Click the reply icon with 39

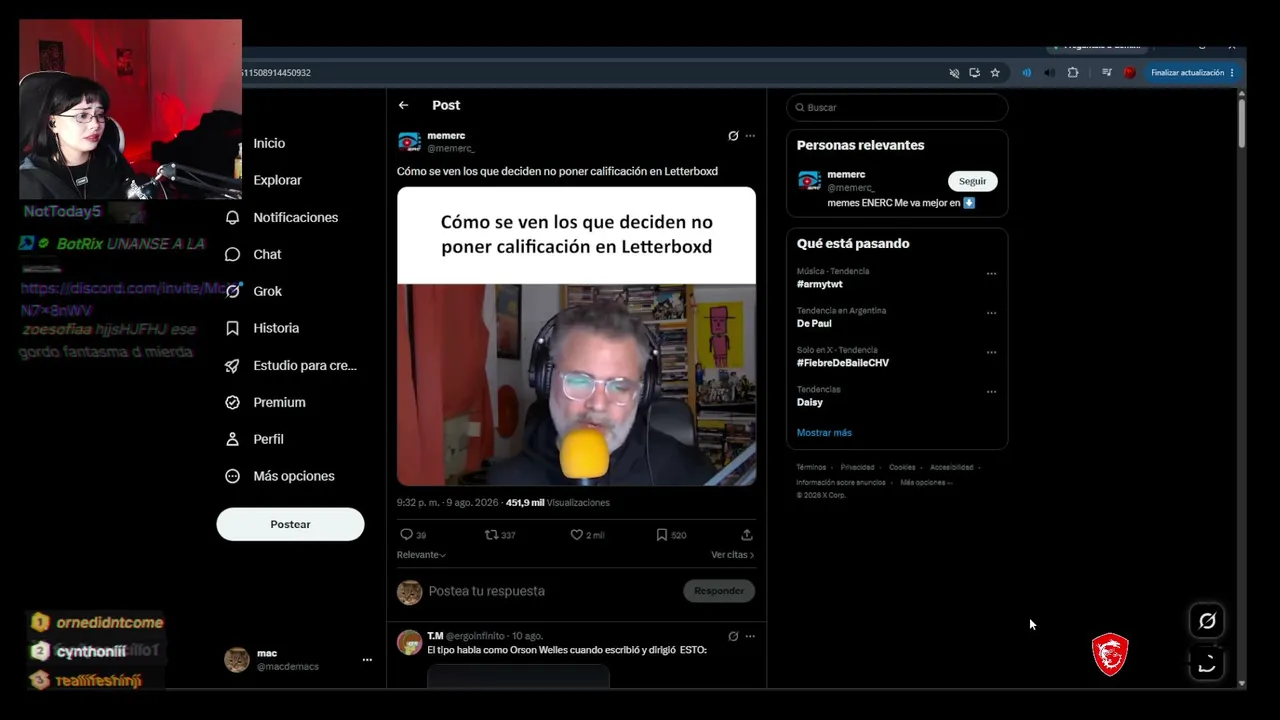pyautogui.click(x=406, y=535)
